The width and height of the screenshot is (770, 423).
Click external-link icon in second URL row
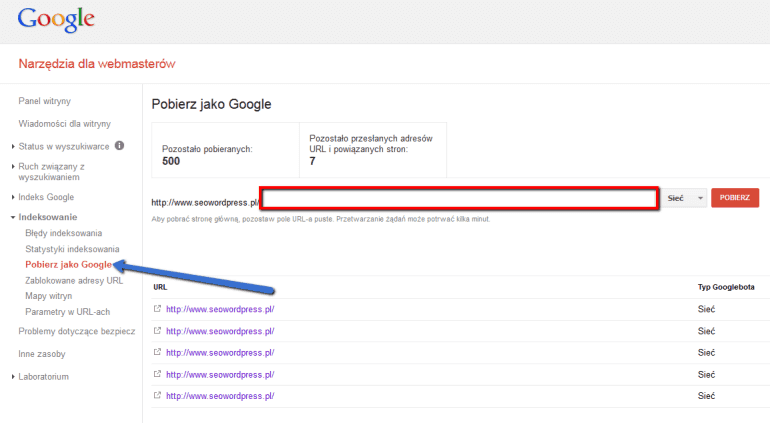tap(157, 331)
